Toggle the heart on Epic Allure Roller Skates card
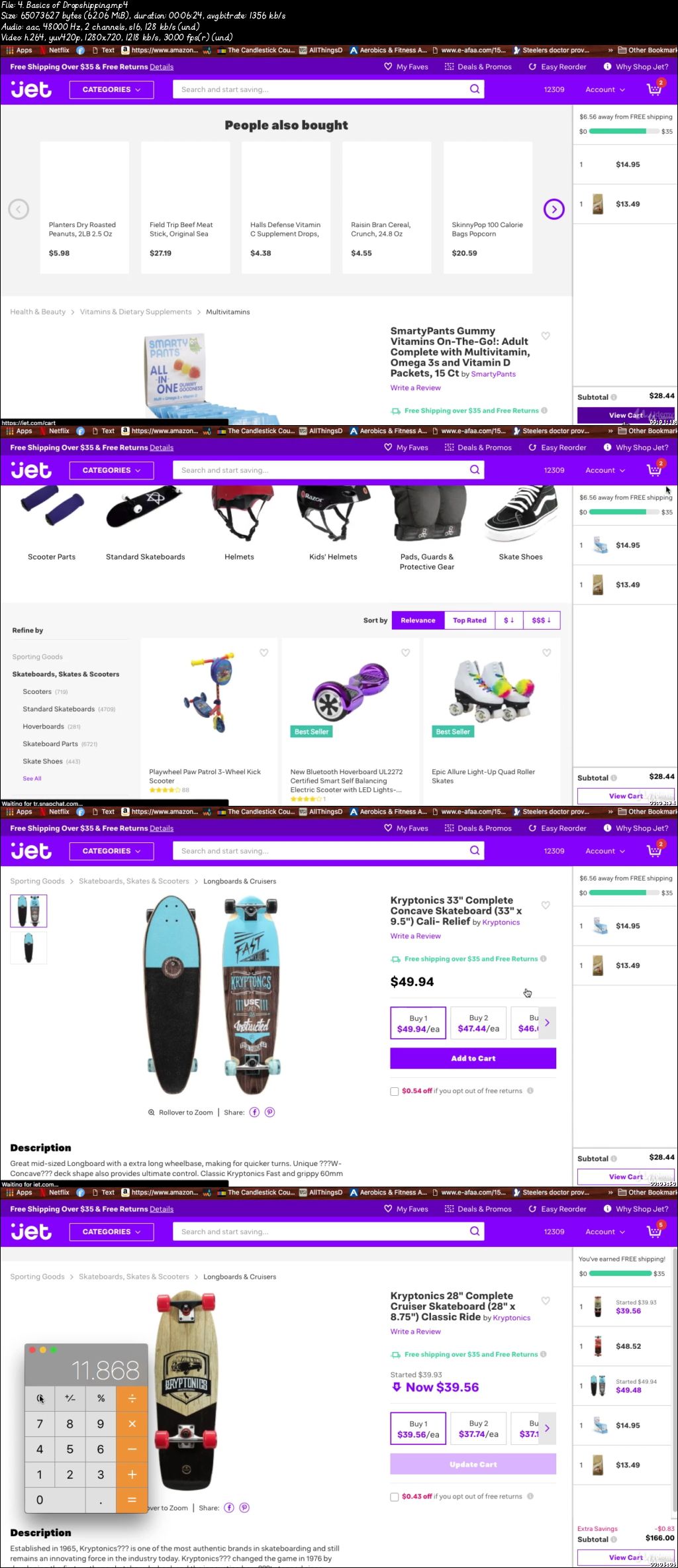678x1568 pixels. click(x=547, y=653)
